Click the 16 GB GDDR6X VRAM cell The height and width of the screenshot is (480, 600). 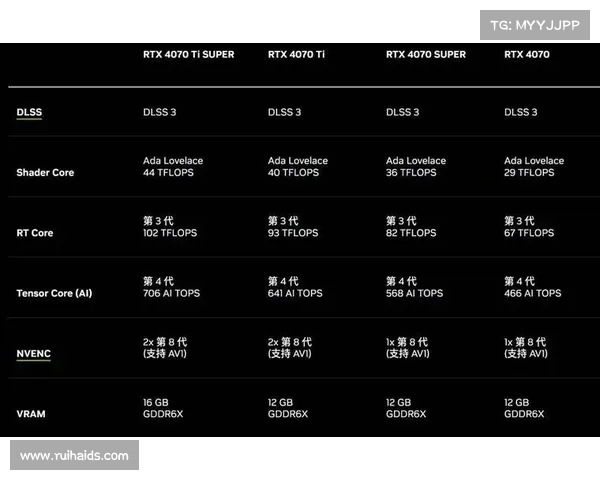[163, 407]
